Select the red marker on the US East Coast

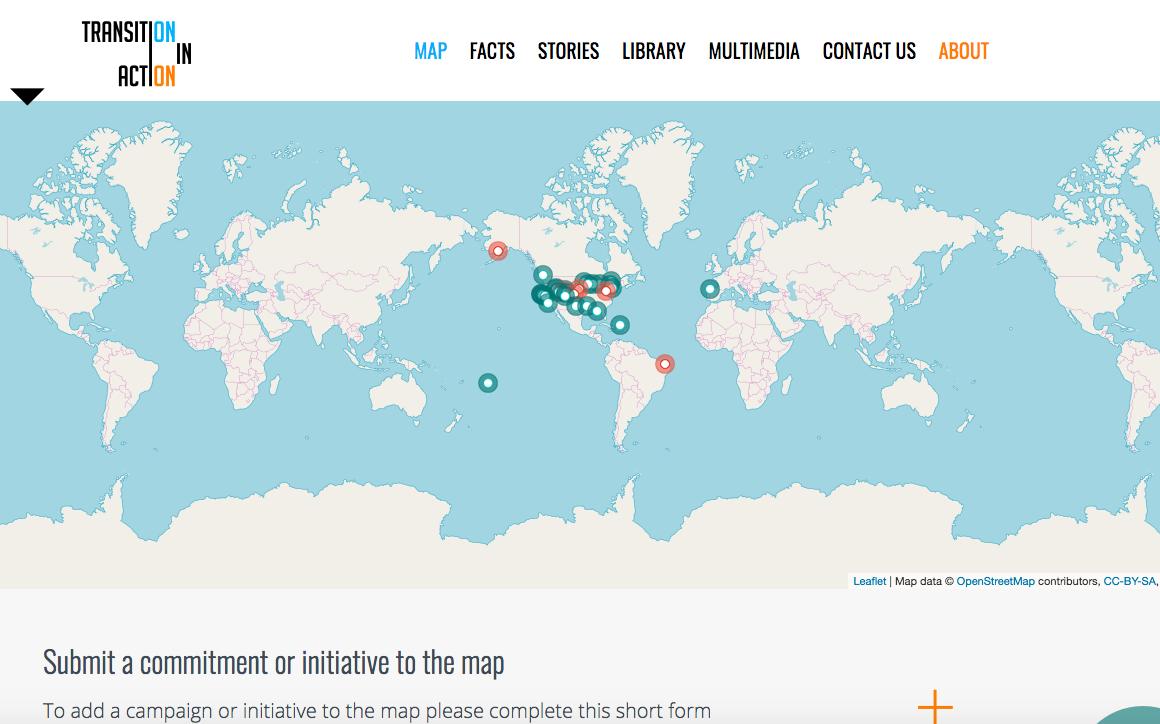(606, 291)
